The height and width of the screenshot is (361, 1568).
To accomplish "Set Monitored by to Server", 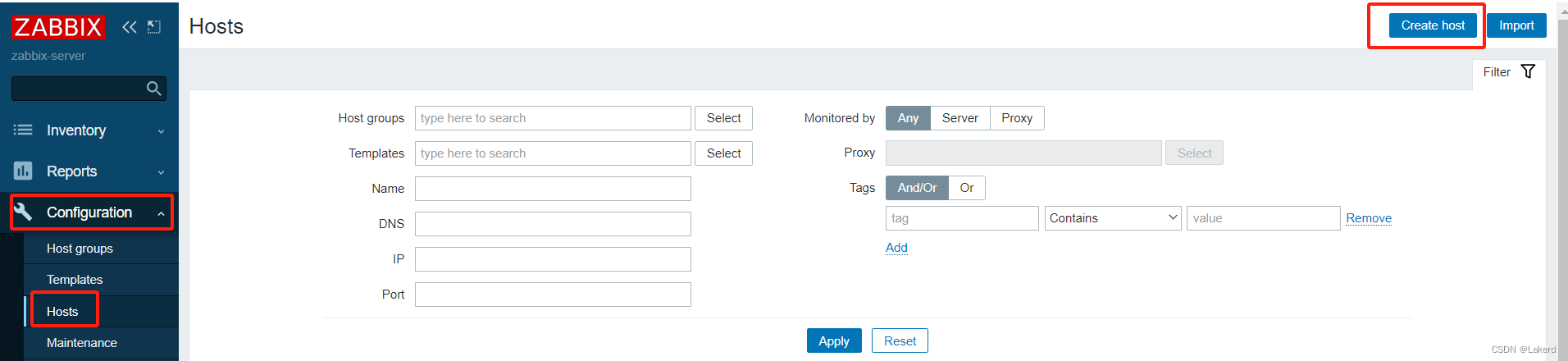I will [x=959, y=118].
